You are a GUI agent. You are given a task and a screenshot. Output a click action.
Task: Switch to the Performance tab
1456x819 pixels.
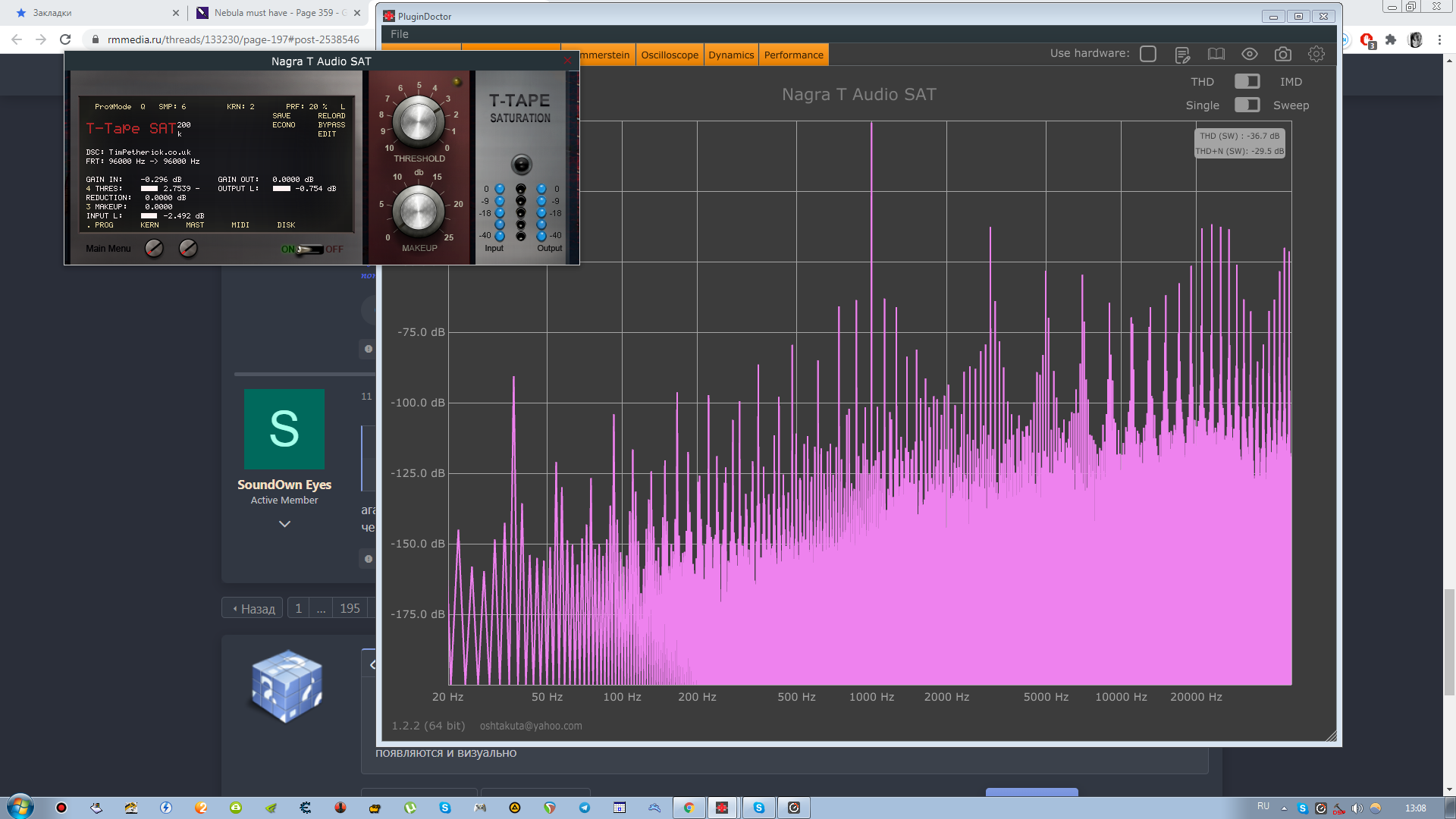coord(793,55)
